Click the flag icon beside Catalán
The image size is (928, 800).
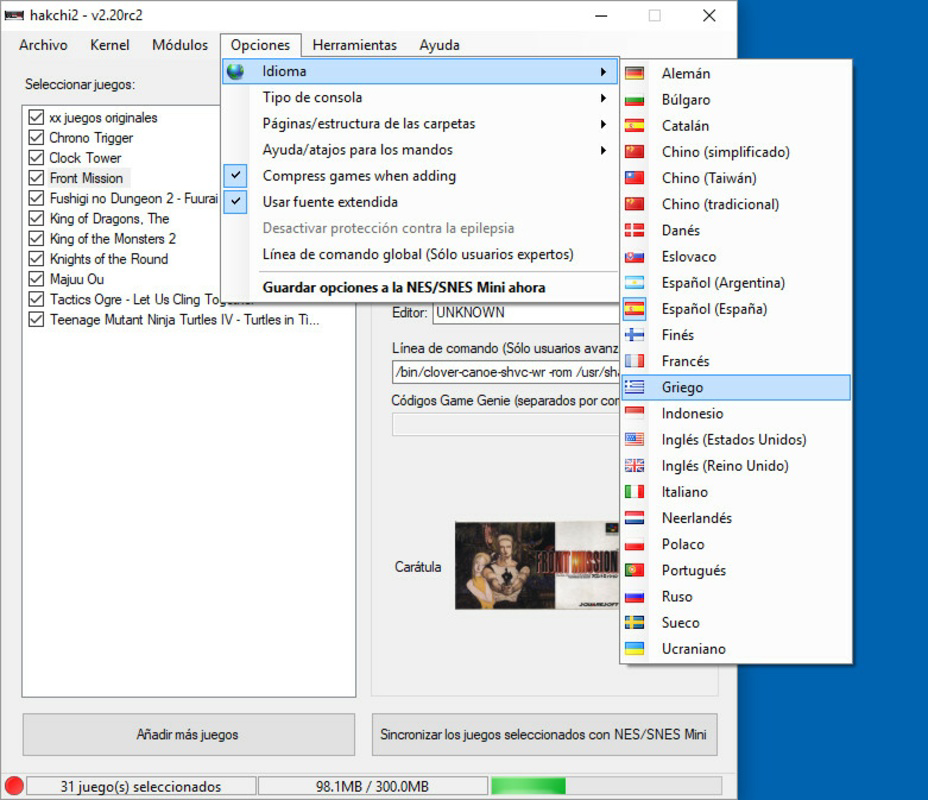pyautogui.click(x=634, y=125)
